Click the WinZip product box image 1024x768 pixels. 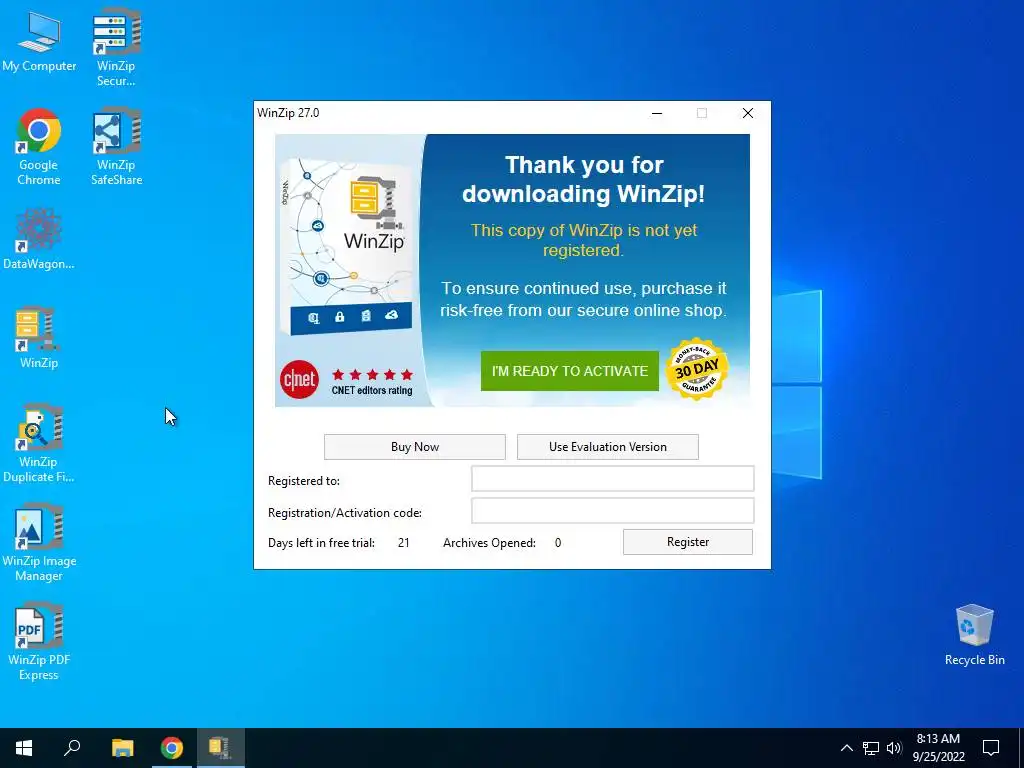coord(347,247)
